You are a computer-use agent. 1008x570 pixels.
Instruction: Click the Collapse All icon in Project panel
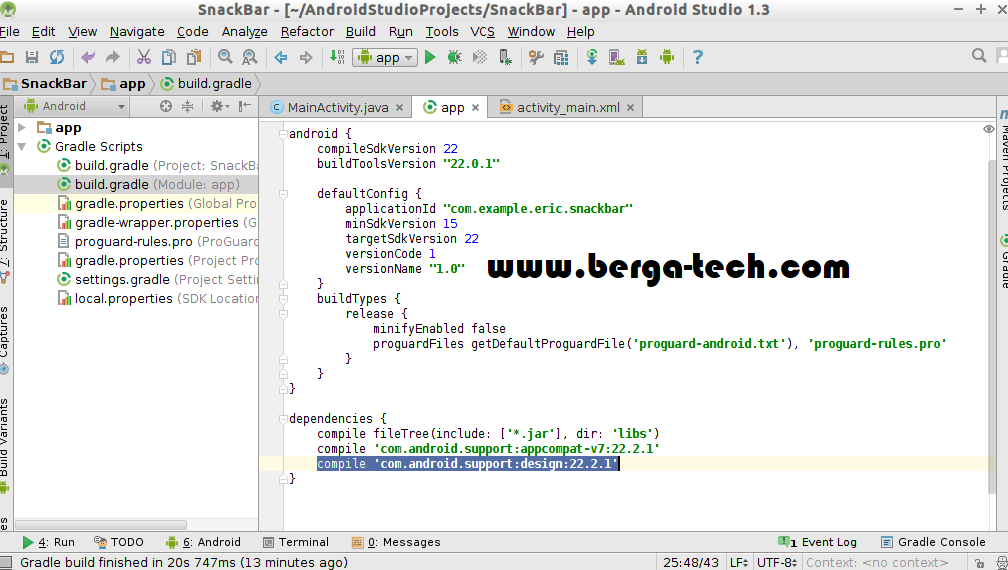click(x=187, y=106)
